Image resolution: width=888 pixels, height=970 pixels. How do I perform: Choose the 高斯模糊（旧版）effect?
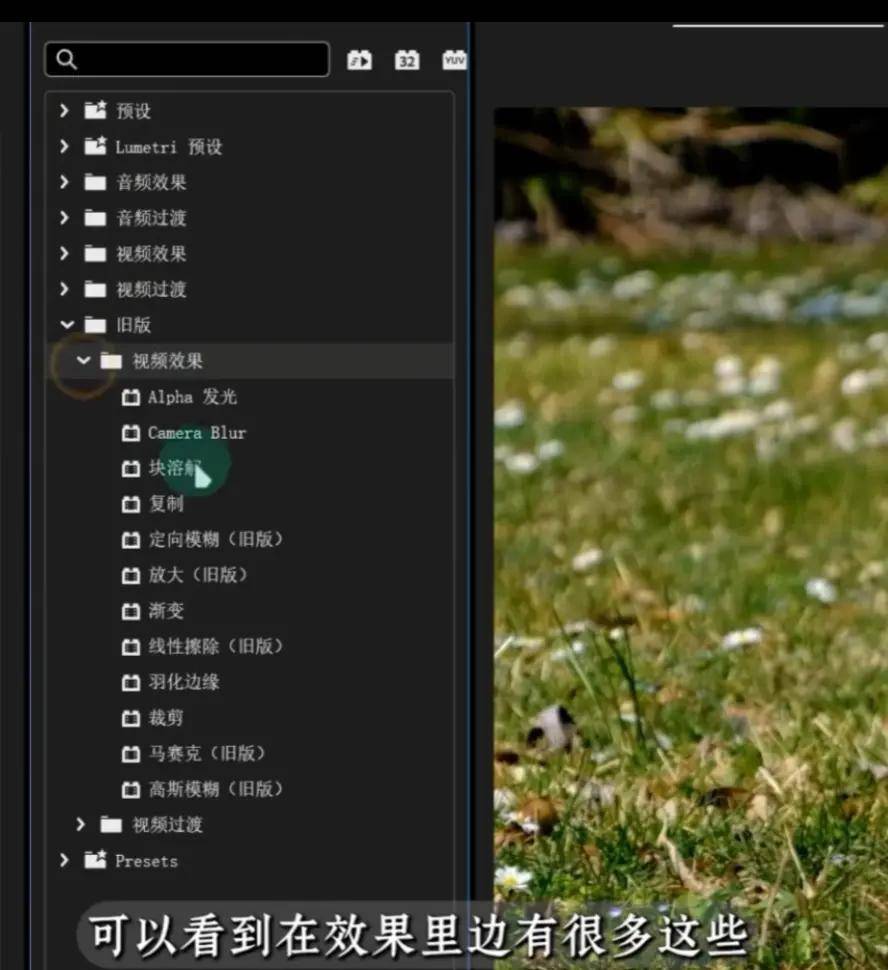coord(215,789)
